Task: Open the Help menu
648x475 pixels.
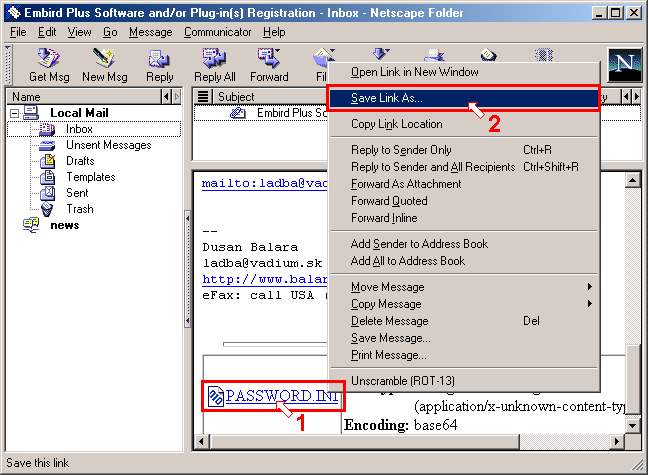Action: (x=274, y=32)
